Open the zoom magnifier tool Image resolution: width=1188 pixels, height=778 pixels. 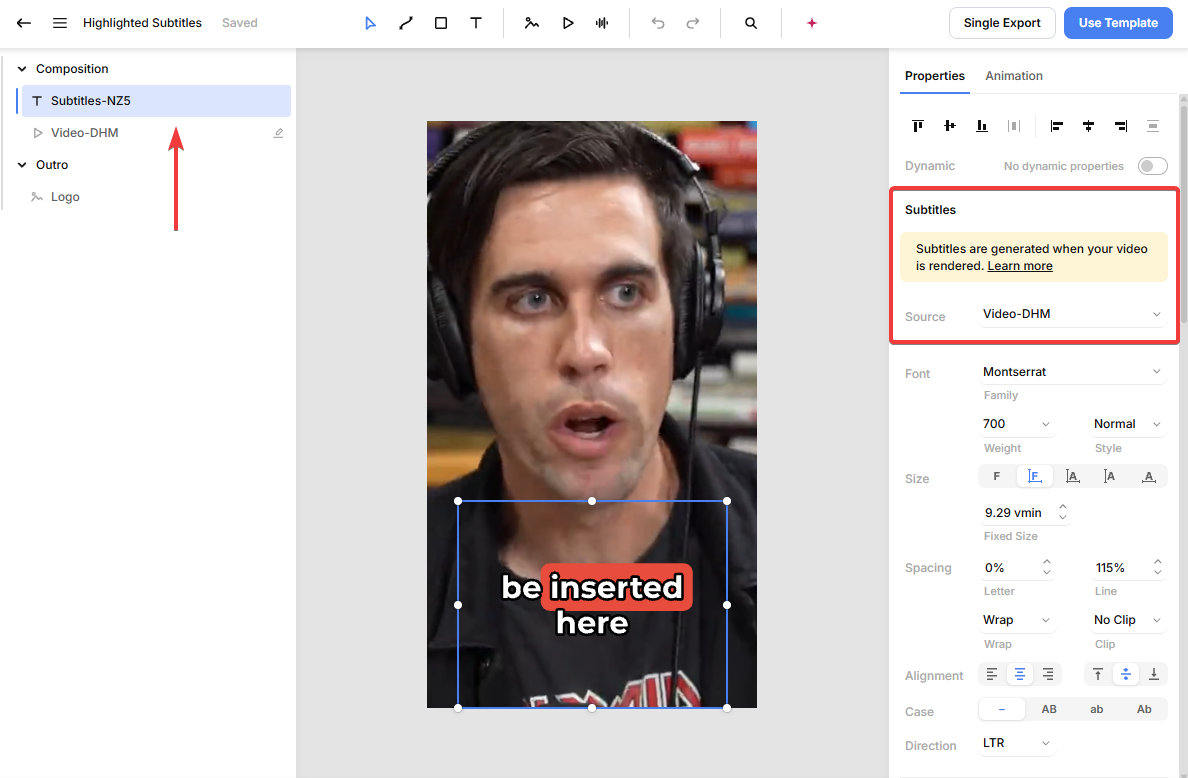tap(751, 23)
